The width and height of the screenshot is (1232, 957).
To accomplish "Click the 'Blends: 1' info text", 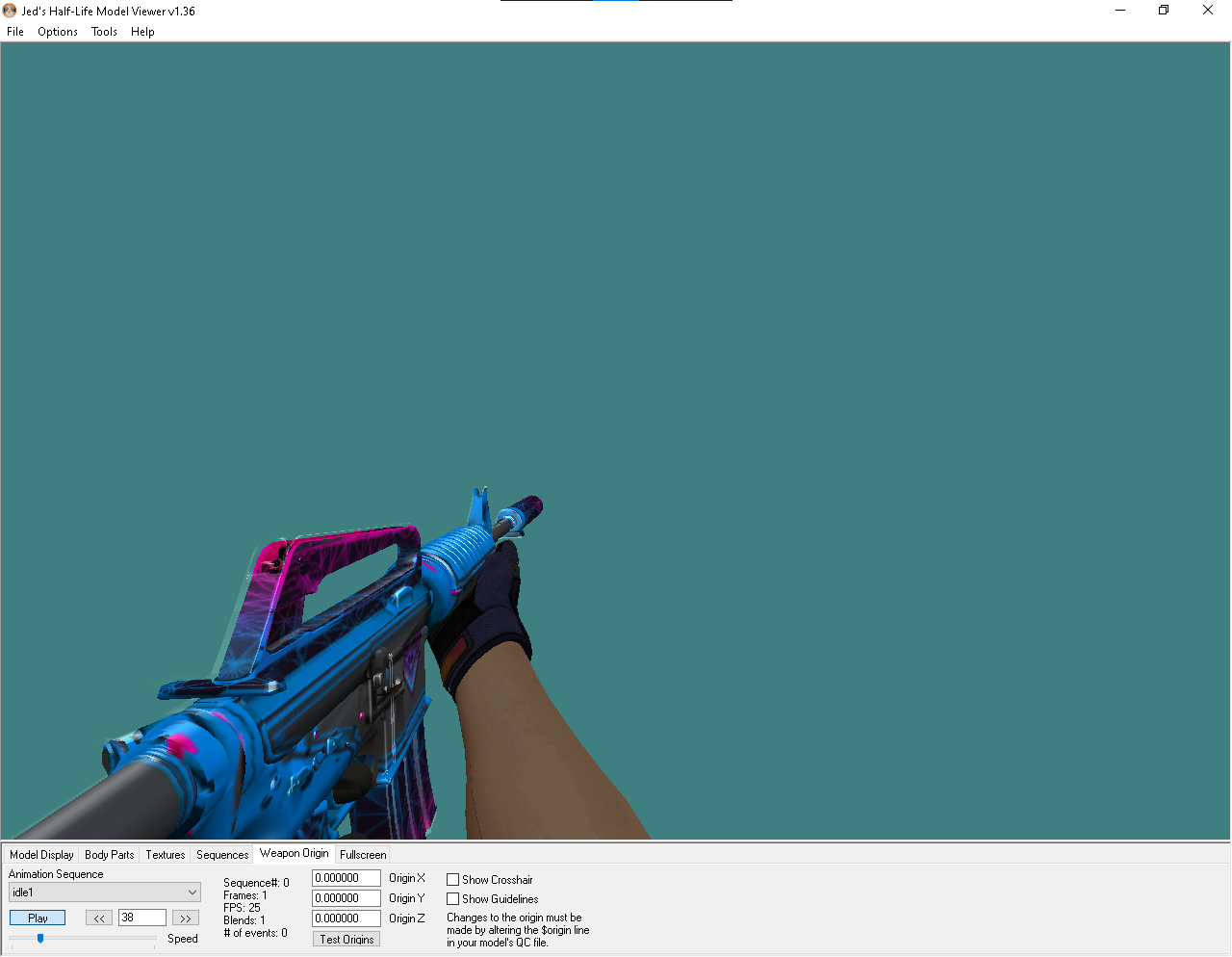I will (244, 920).
